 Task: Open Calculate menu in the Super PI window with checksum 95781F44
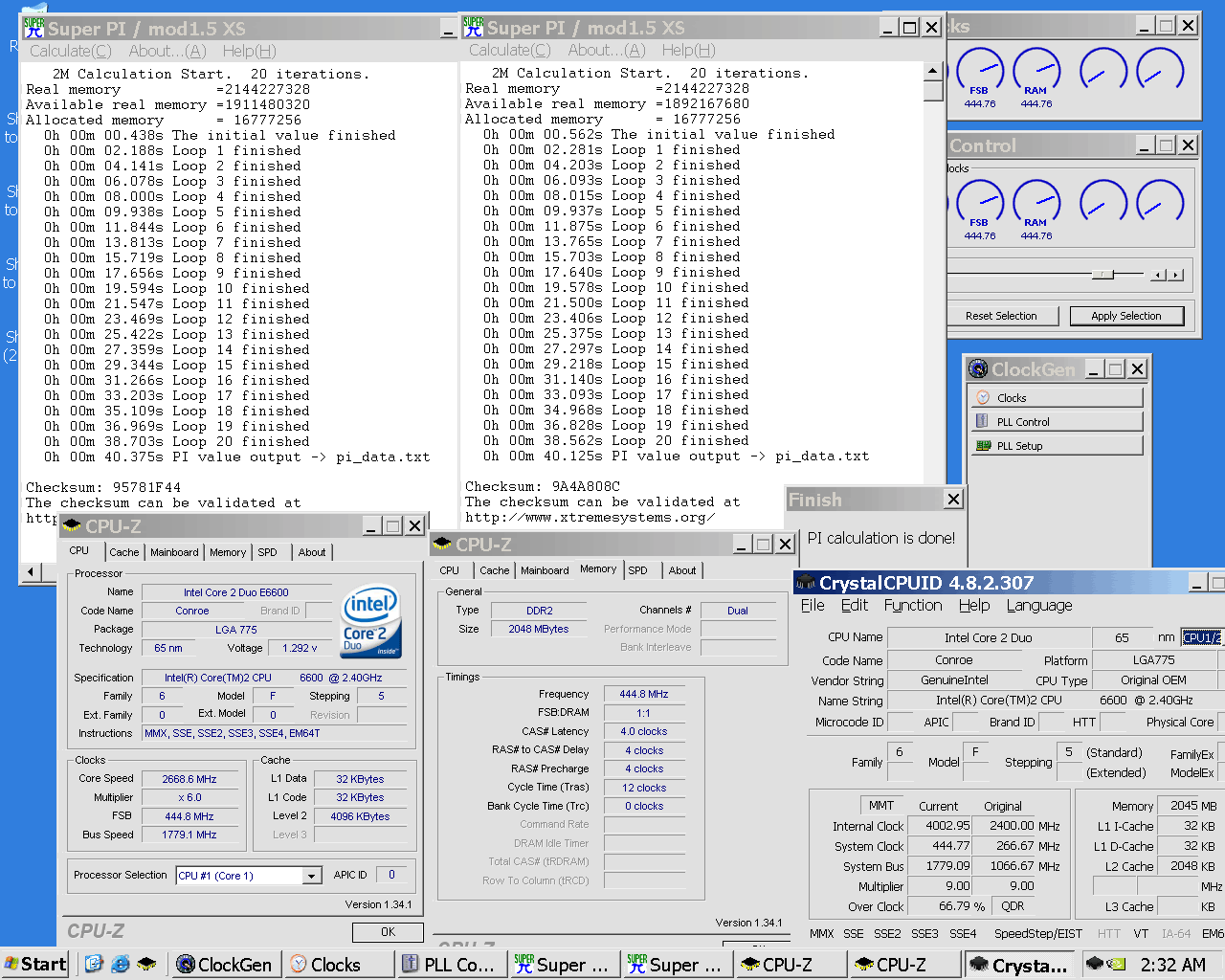(70, 51)
